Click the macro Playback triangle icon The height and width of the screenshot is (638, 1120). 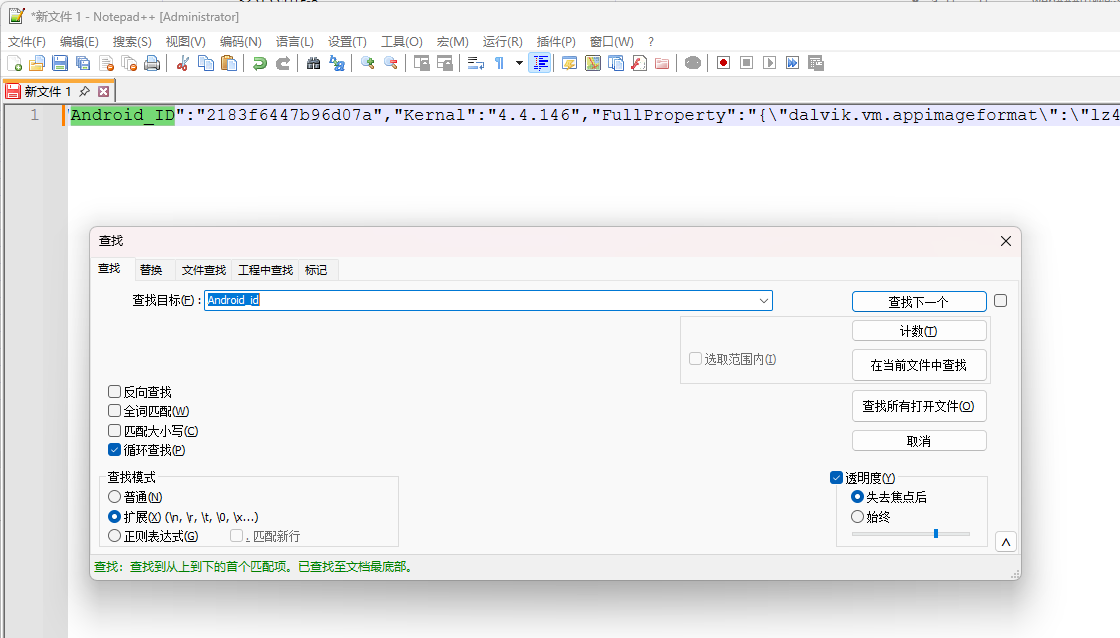[769, 64]
